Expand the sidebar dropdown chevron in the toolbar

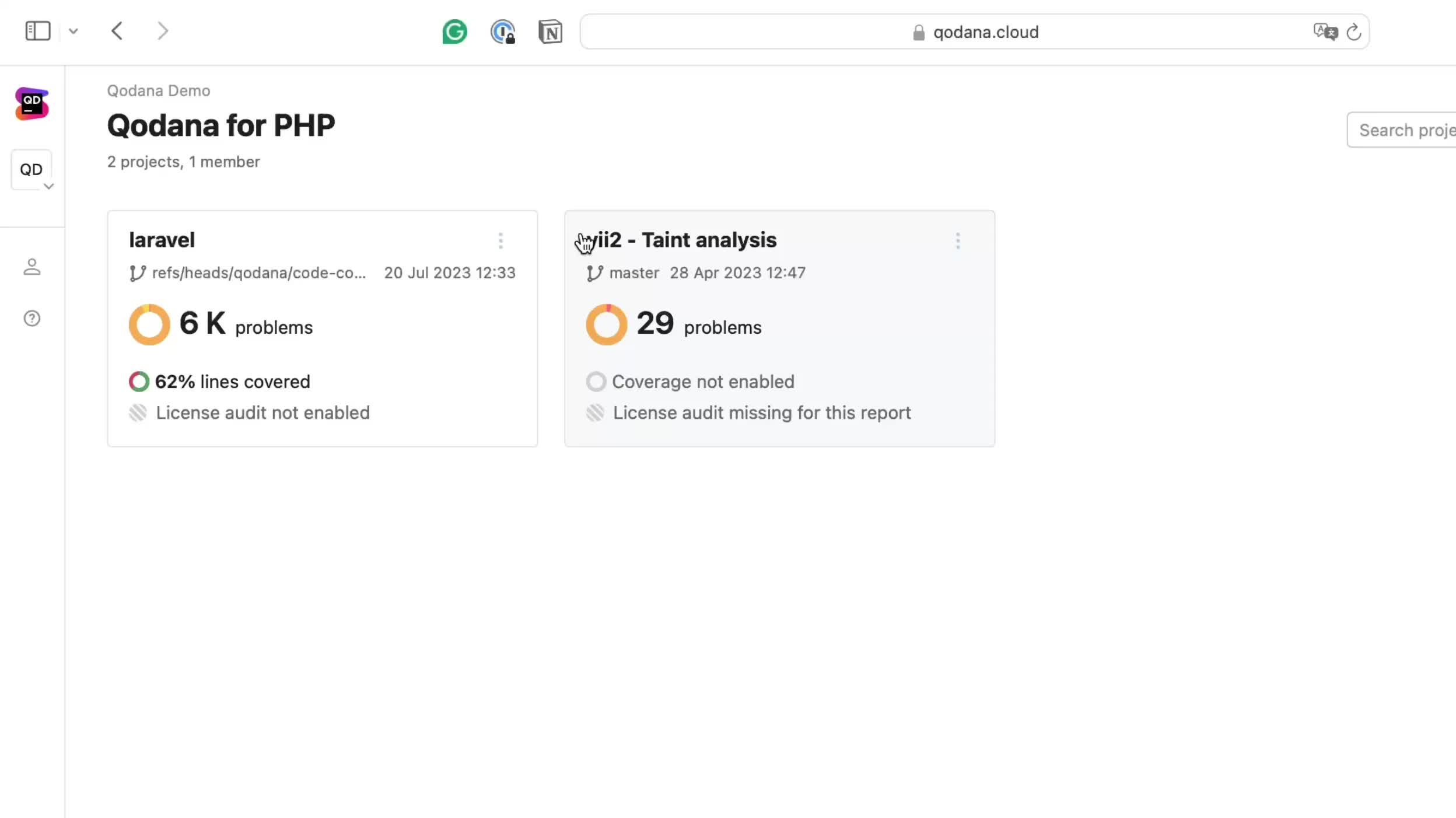coord(73,31)
